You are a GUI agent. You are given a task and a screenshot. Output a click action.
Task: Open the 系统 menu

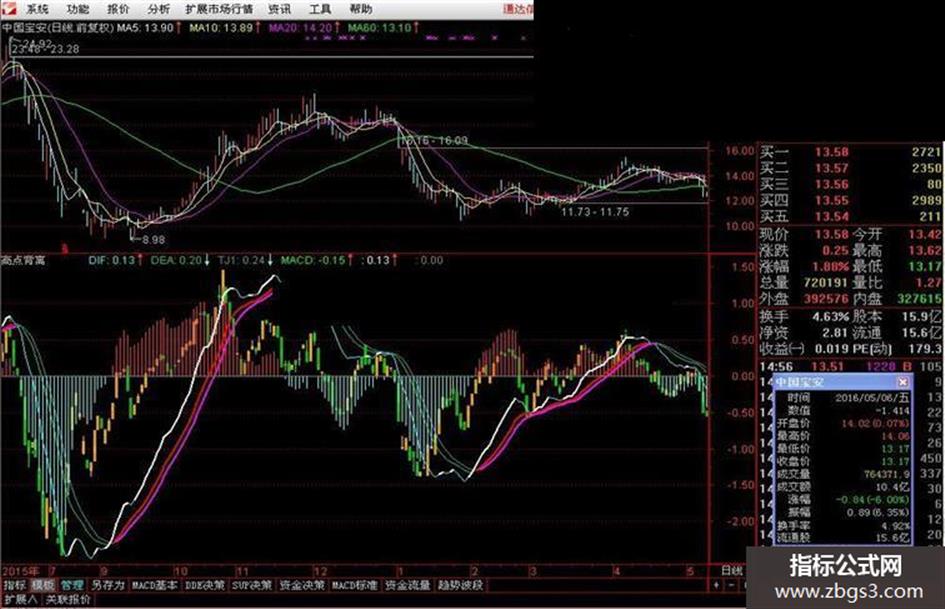[38, 9]
